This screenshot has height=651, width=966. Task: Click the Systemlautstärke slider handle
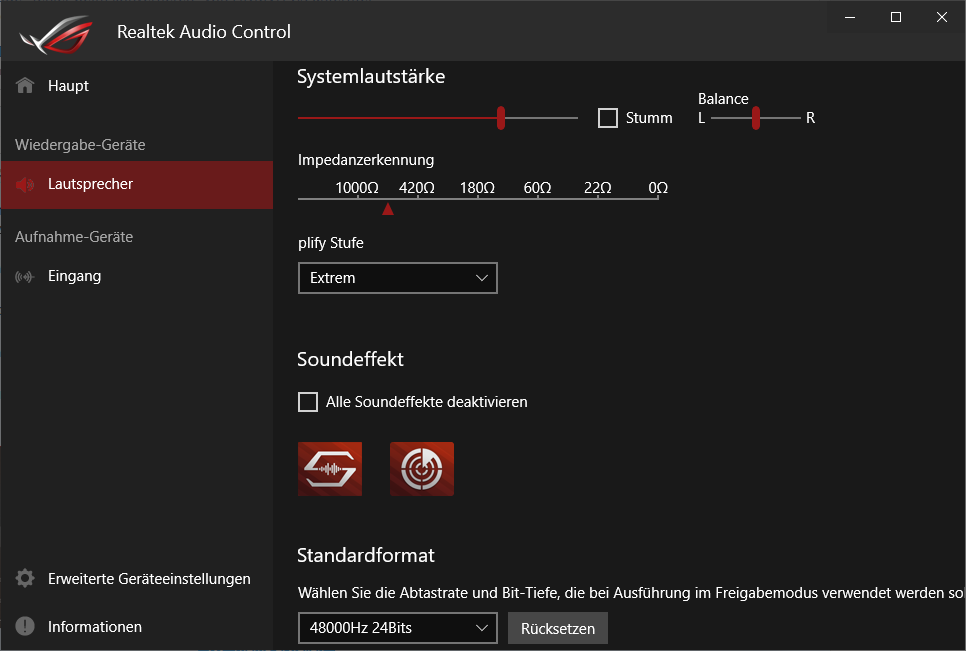(x=501, y=118)
